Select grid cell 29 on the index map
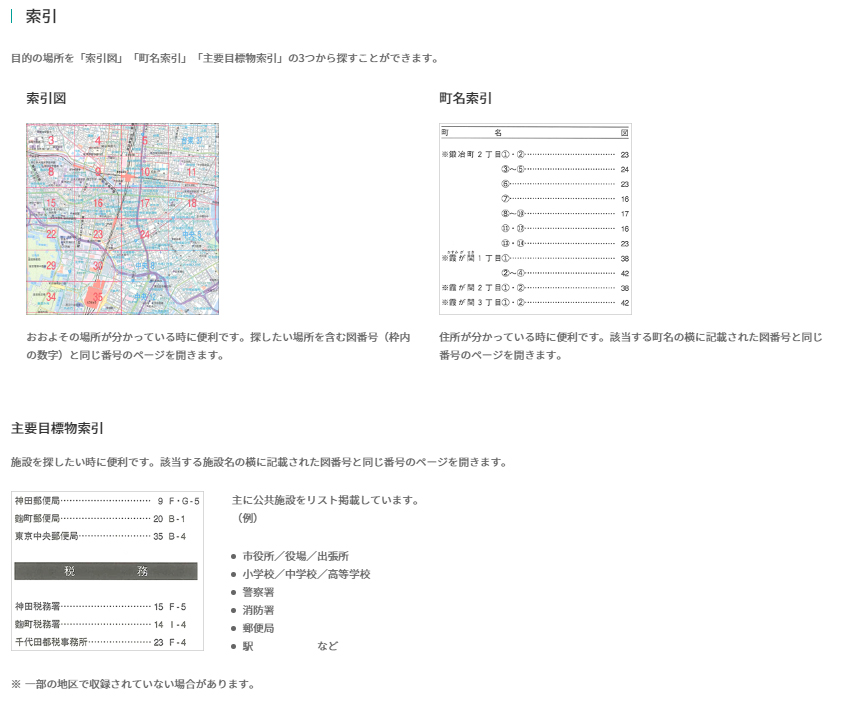The width and height of the screenshot is (841, 703). [50, 265]
